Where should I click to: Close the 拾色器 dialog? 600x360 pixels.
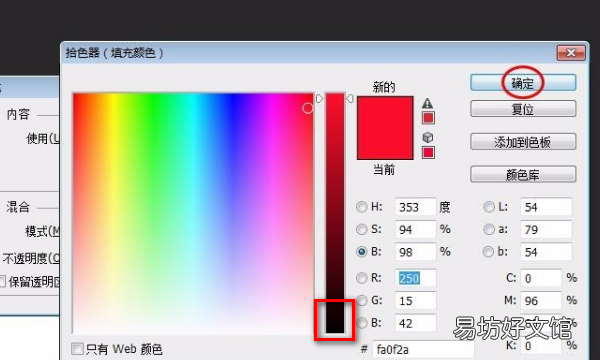click(x=571, y=52)
